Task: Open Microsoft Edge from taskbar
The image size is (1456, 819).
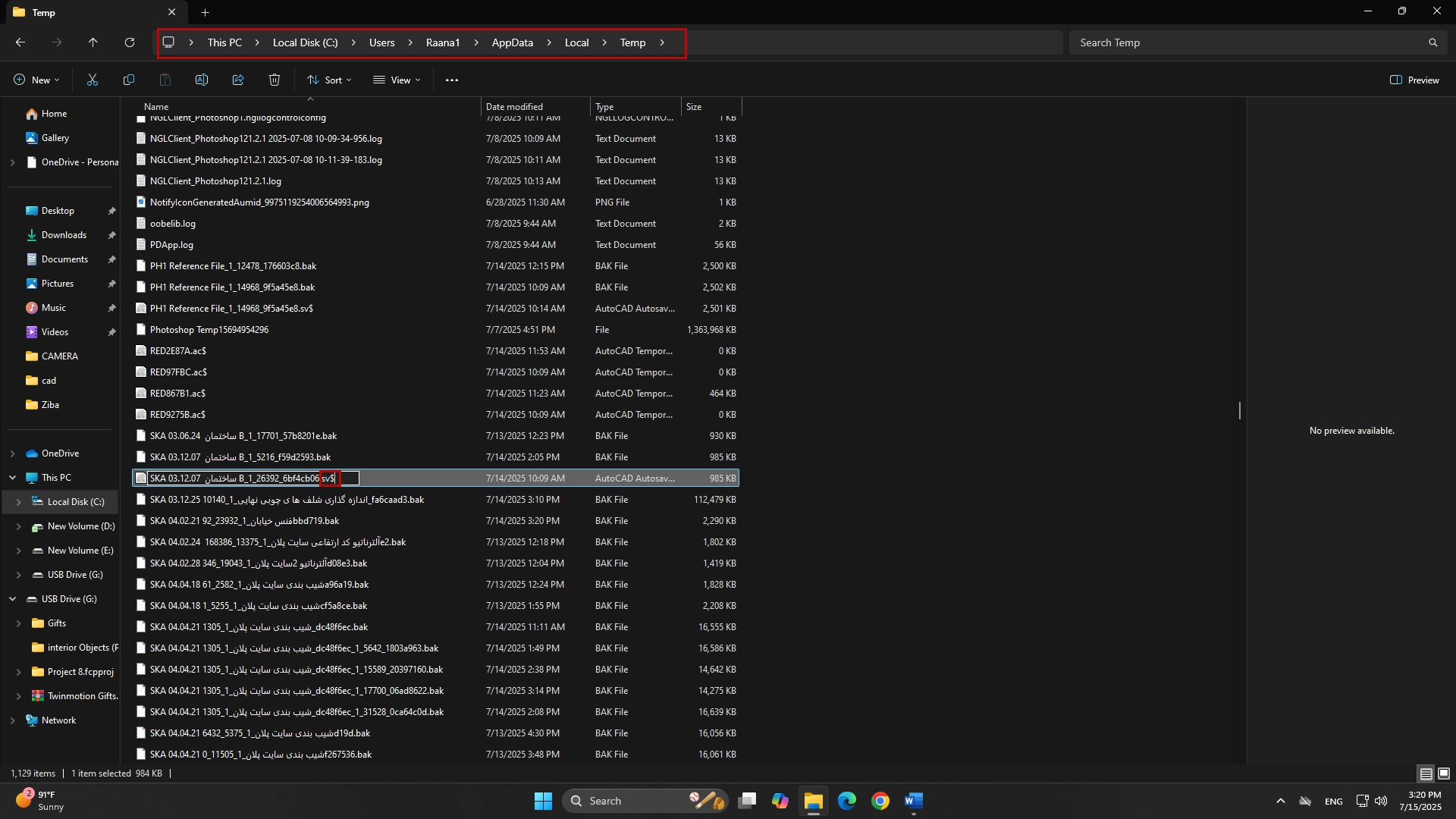Action: click(x=847, y=801)
